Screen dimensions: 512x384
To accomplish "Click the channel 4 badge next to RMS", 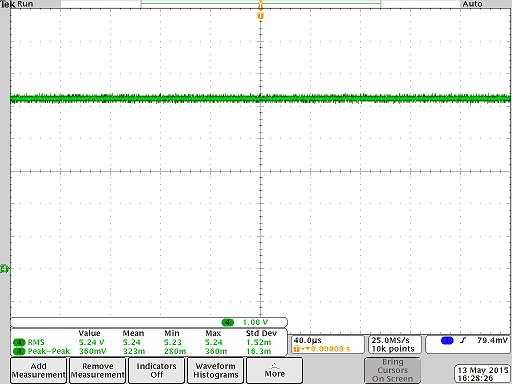I will [x=19, y=342].
